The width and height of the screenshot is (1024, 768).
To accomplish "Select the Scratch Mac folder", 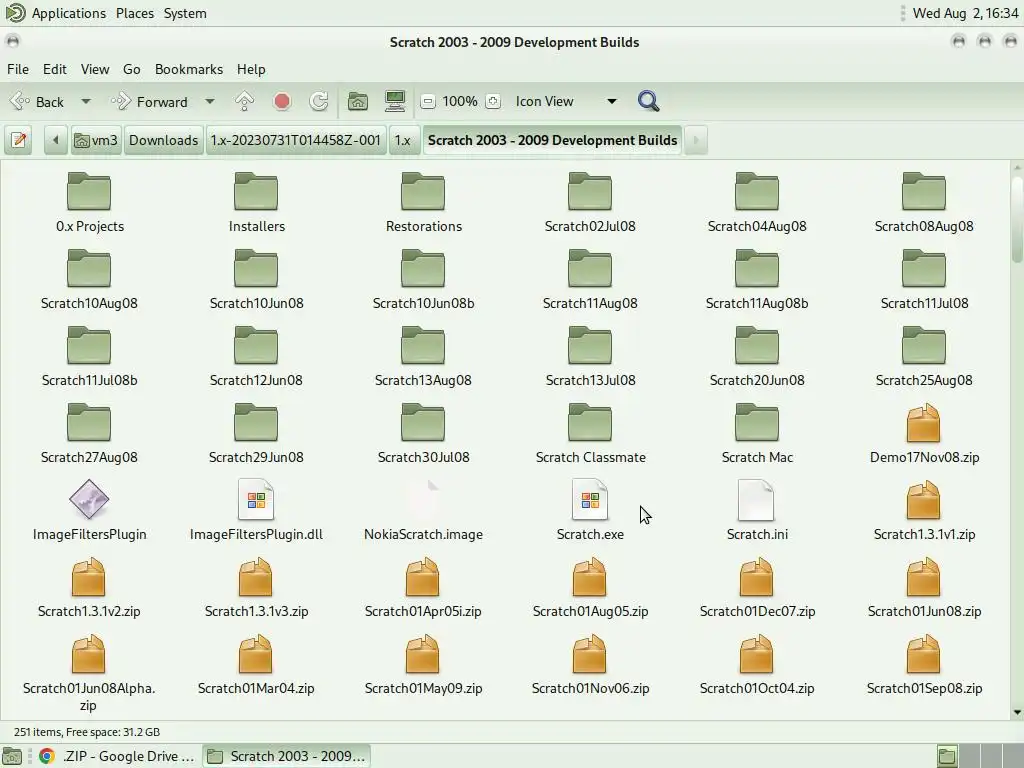I will tap(757, 434).
